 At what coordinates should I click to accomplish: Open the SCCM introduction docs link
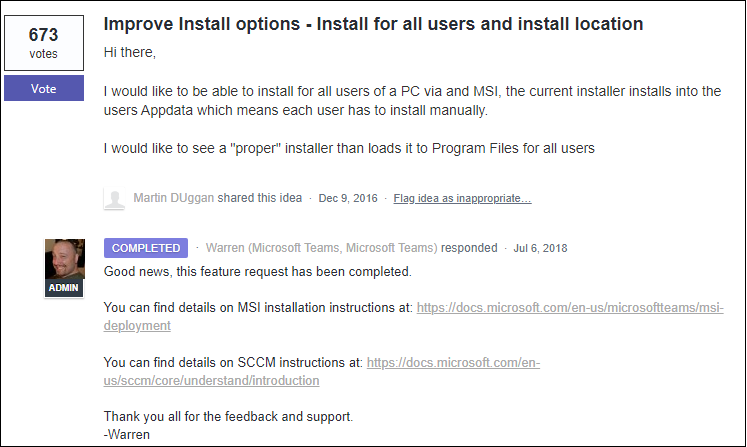click(x=322, y=371)
